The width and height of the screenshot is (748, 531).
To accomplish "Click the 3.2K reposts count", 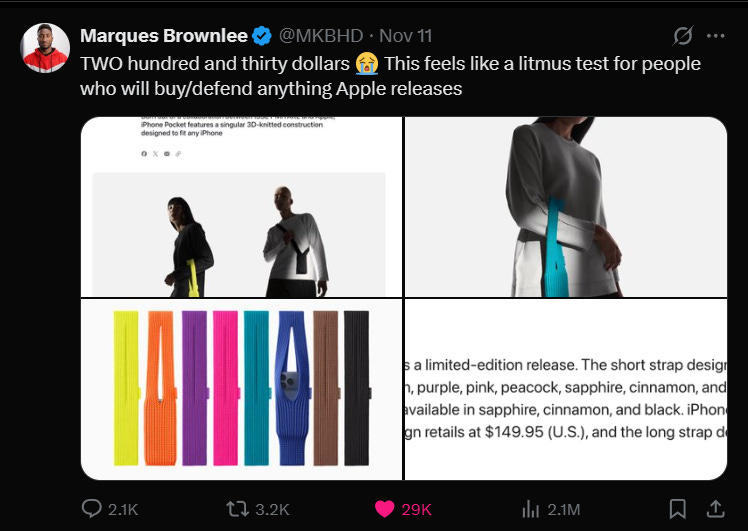I will pos(272,510).
